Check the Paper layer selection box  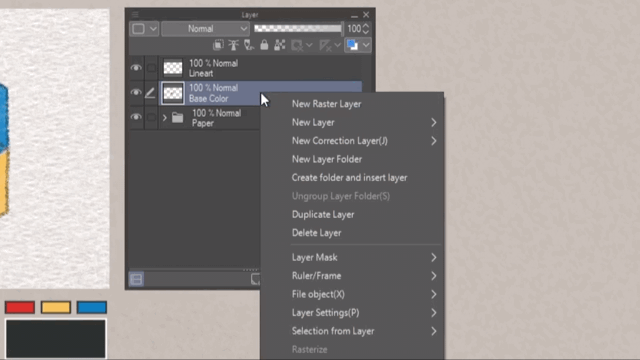(x=151, y=117)
